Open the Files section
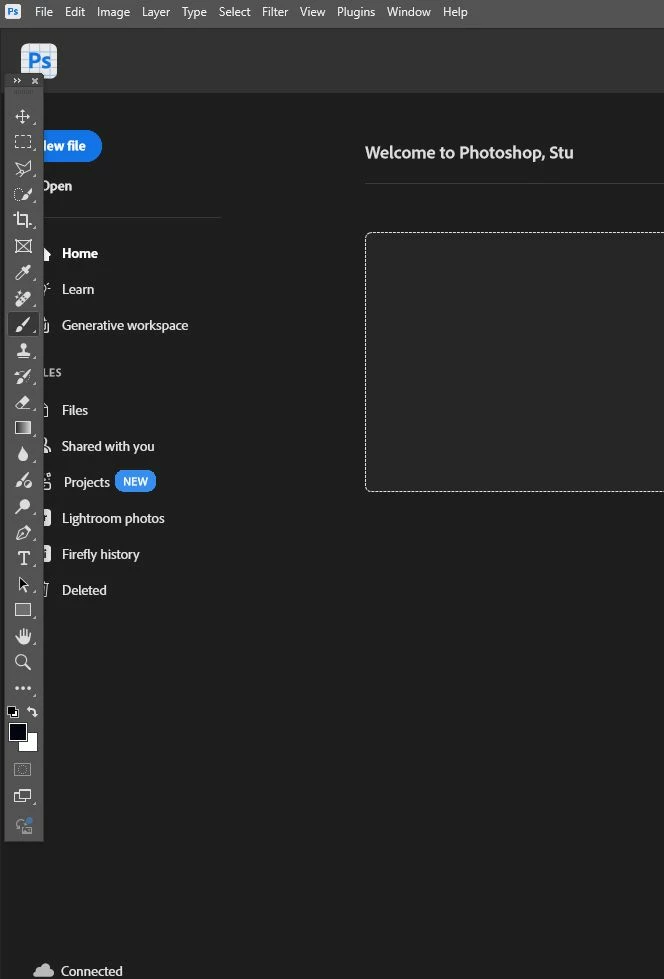The image size is (664, 979). point(74,410)
